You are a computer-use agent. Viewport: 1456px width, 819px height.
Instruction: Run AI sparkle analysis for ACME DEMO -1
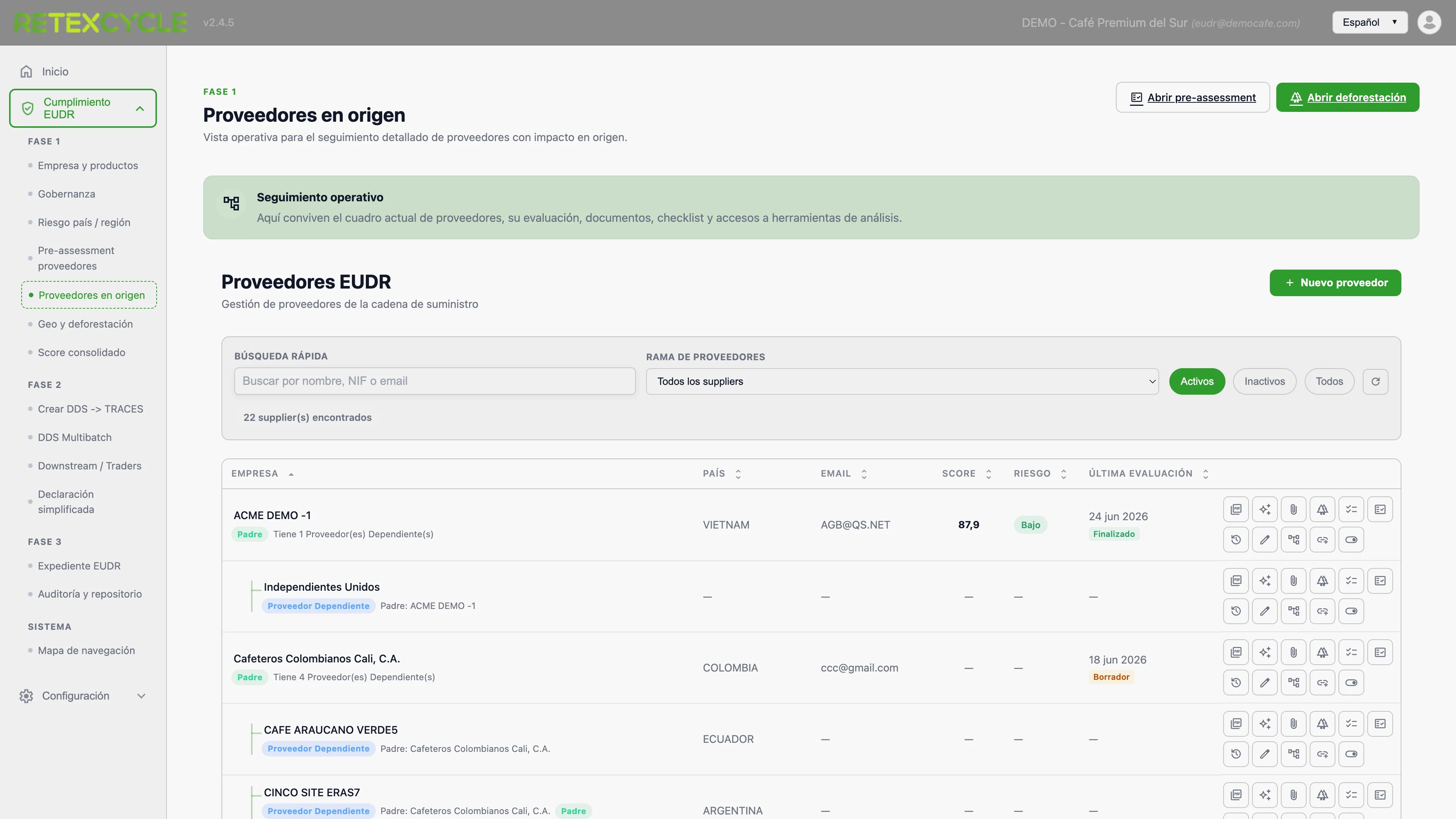tap(1265, 509)
